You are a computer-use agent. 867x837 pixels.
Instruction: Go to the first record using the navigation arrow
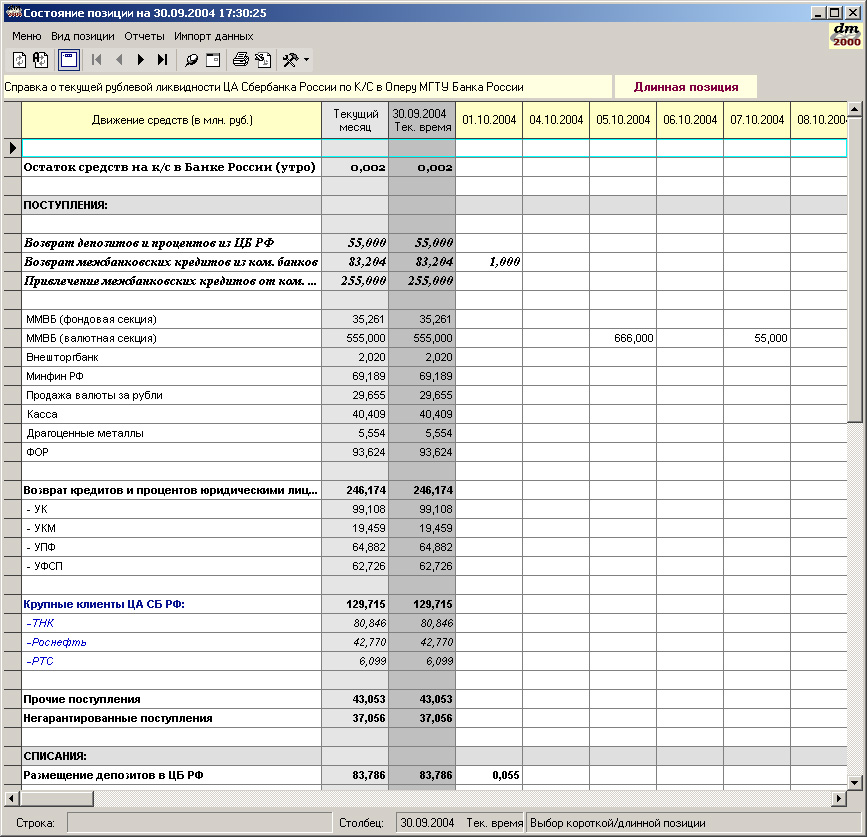(96, 60)
